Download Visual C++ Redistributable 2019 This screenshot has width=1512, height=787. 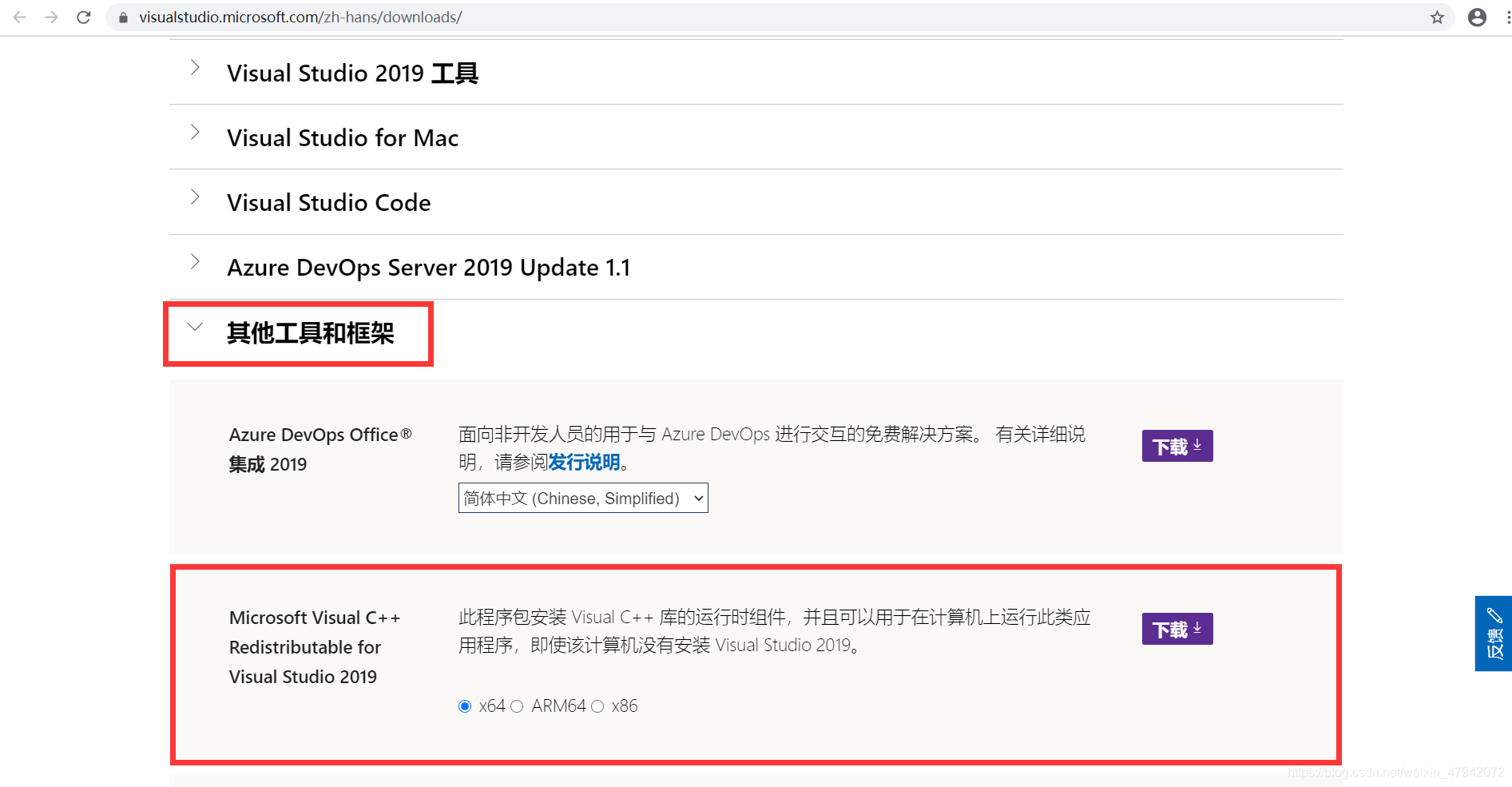point(1177,629)
